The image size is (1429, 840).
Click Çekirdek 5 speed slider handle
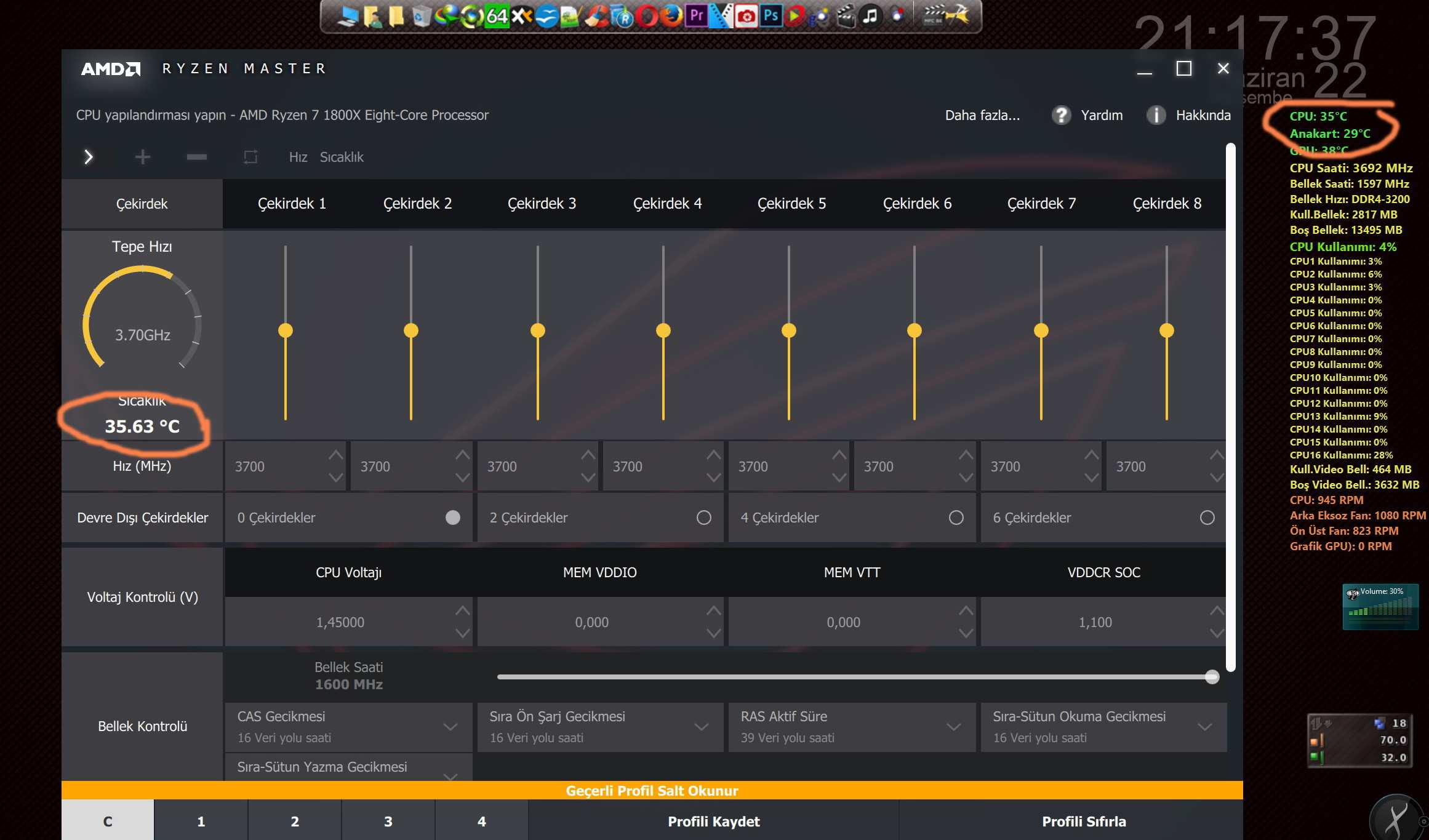789,330
